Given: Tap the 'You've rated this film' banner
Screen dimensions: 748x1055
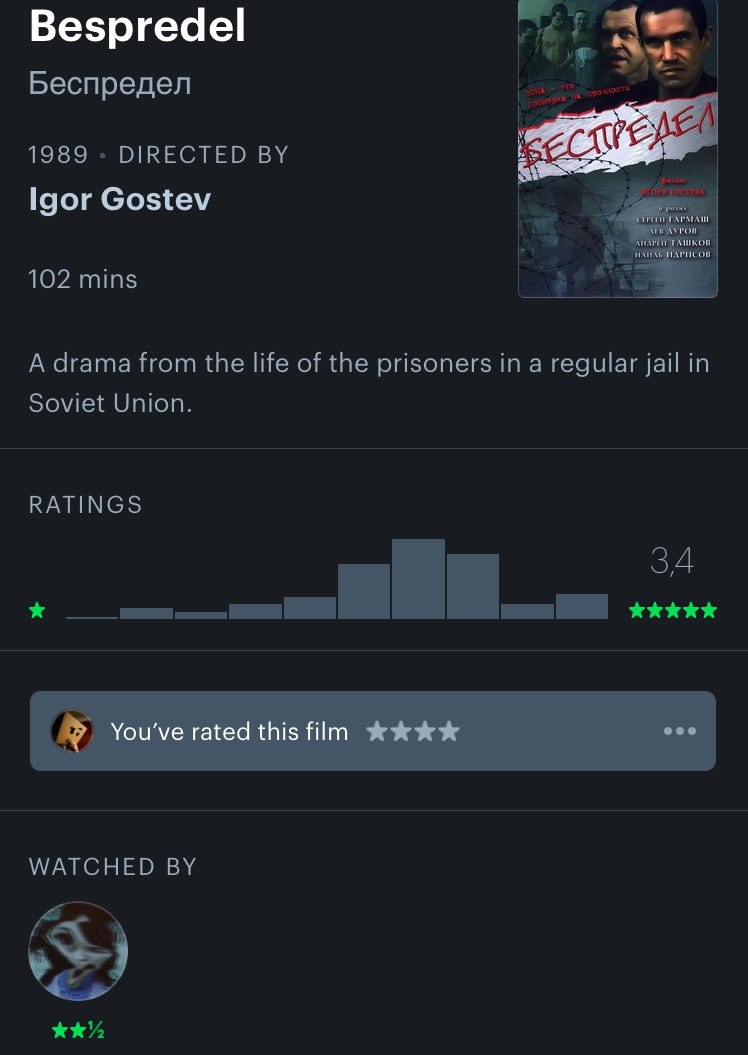Looking at the screenshot, I should 373,731.
